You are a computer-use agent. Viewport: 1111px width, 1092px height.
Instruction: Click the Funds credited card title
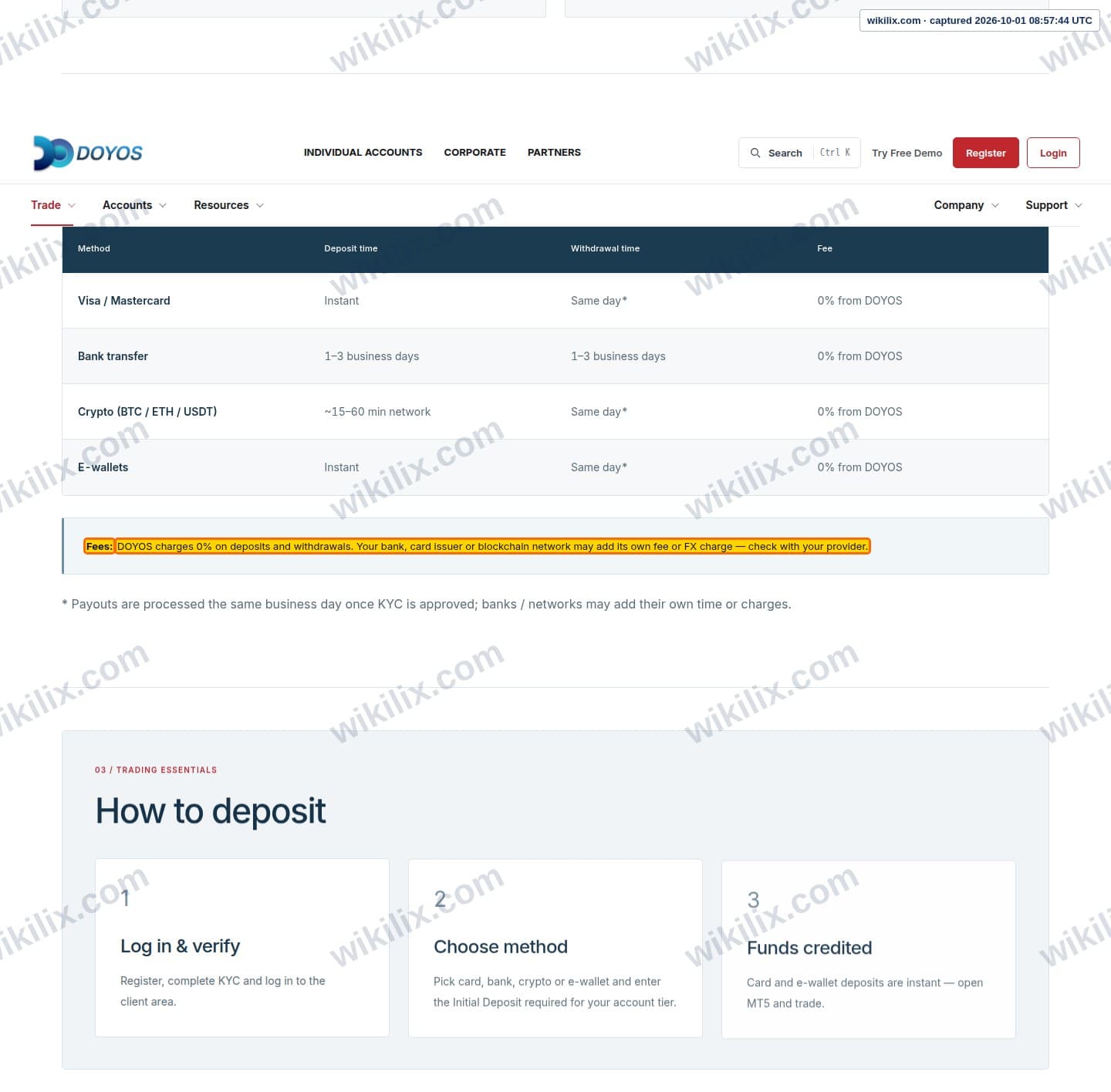pos(809,948)
